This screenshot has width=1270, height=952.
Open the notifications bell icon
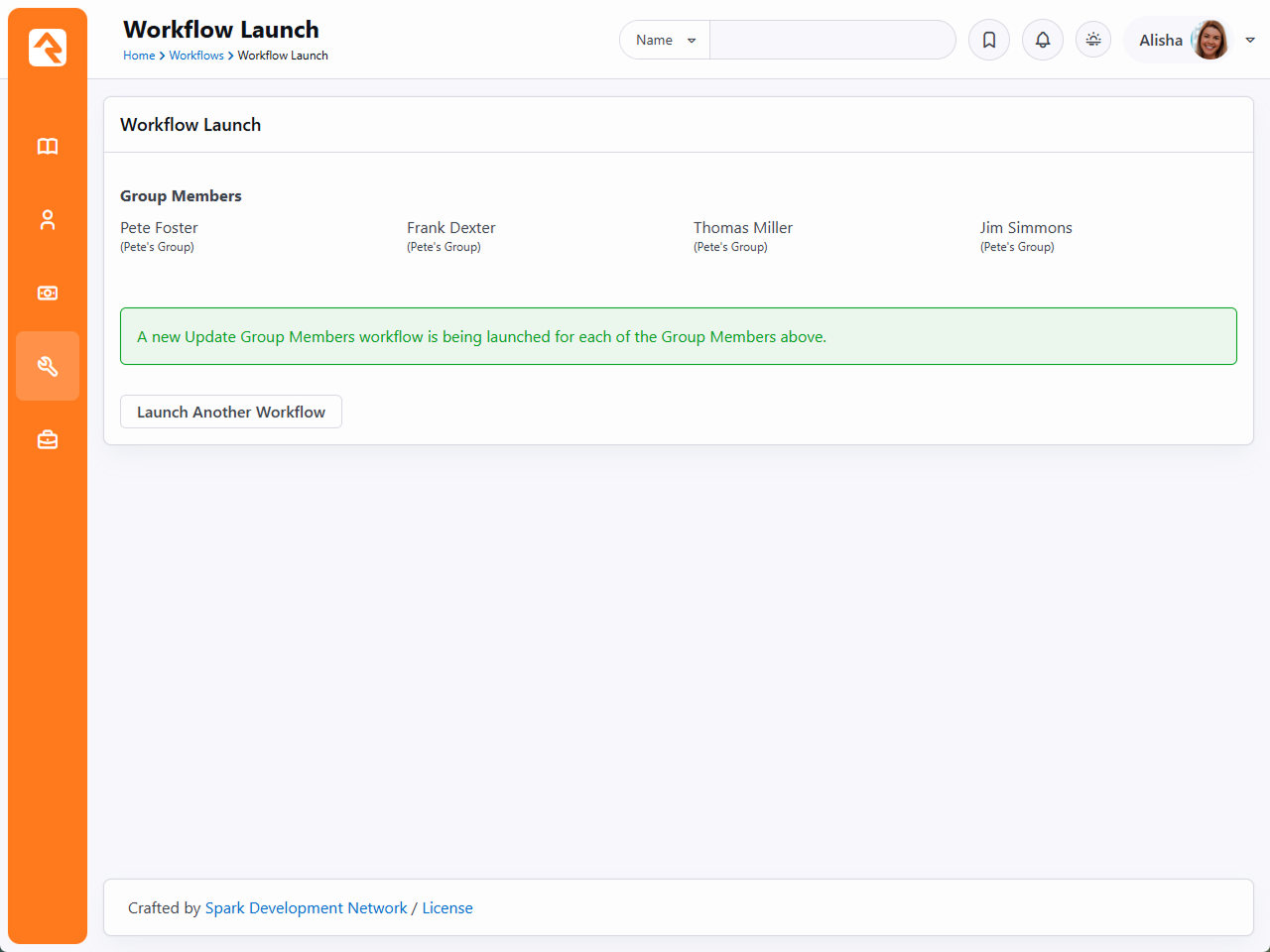[x=1043, y=41]
